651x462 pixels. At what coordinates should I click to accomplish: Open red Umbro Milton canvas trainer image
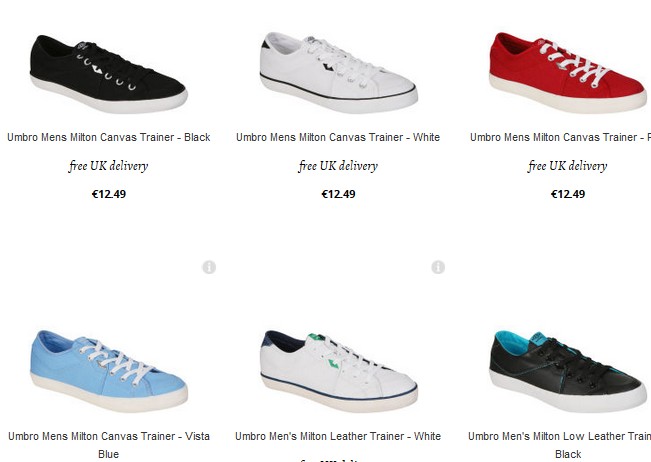(568, 73)
